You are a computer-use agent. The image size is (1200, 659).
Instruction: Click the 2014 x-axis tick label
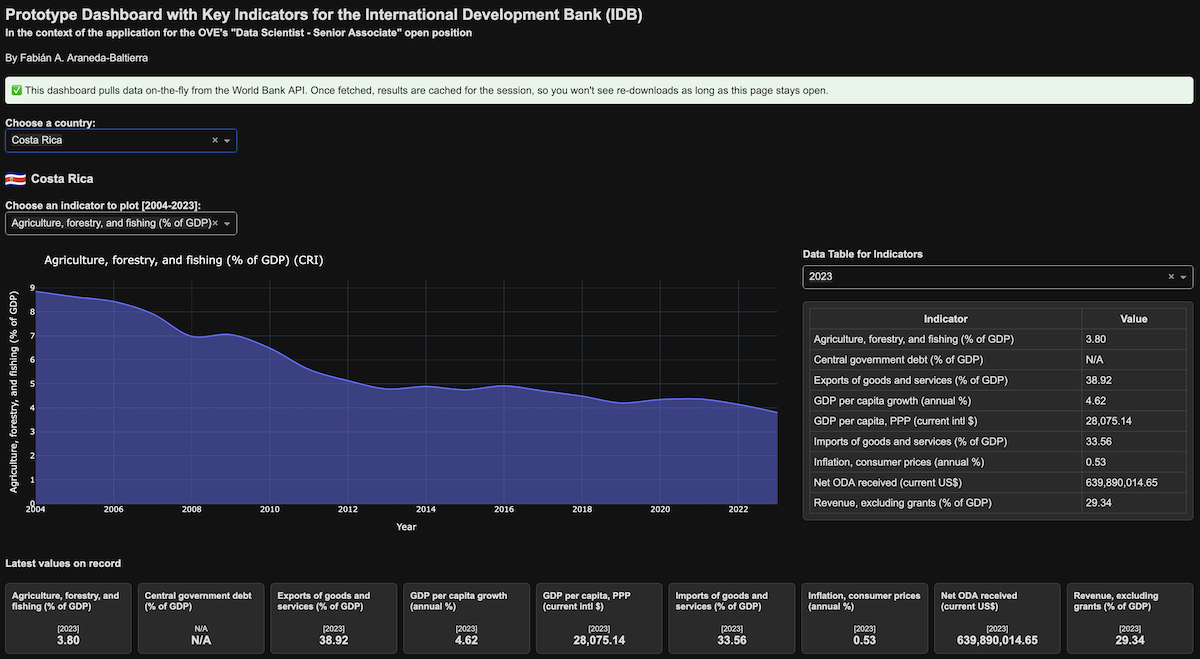(x=426, y=510)
